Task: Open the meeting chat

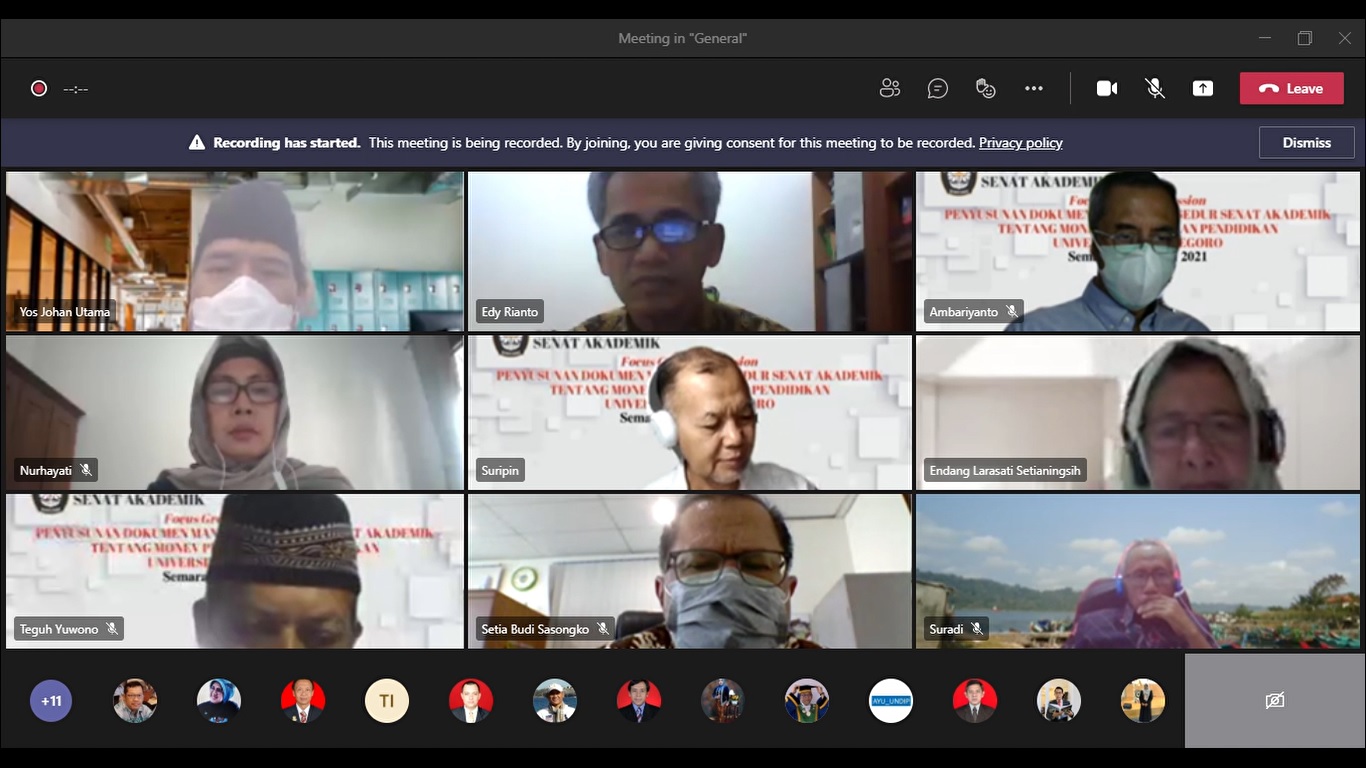Action: click(x=937, y=88)
